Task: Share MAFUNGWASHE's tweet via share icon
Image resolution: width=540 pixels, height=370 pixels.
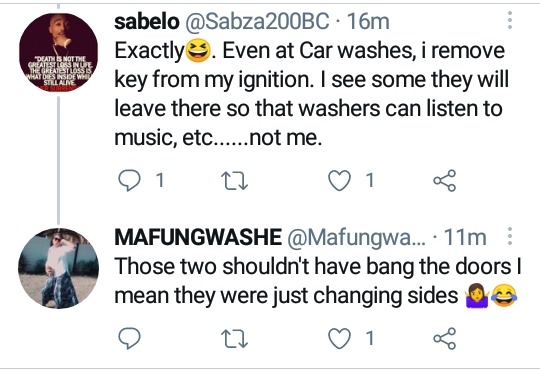Action: coord(445,338)
